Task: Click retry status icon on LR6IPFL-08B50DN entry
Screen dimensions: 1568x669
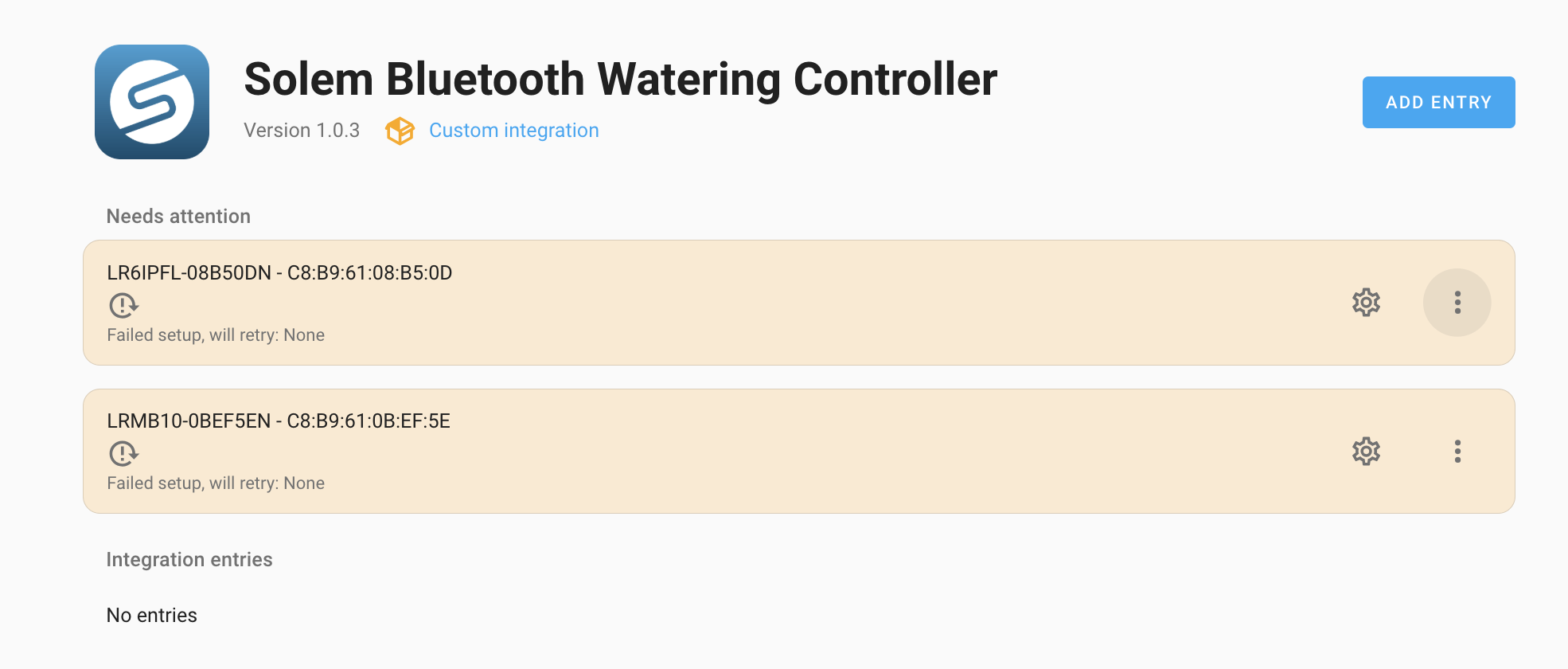Action: (123, 305)
